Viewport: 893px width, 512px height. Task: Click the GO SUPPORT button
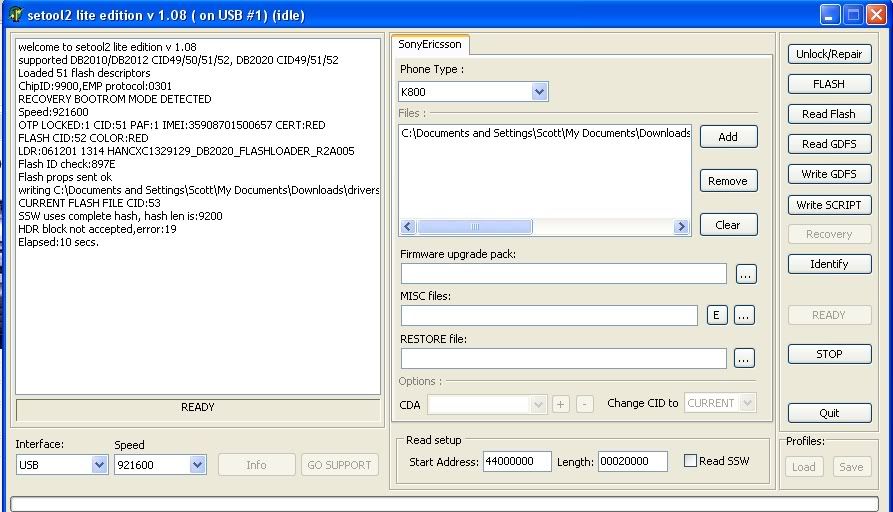point(339,465)
